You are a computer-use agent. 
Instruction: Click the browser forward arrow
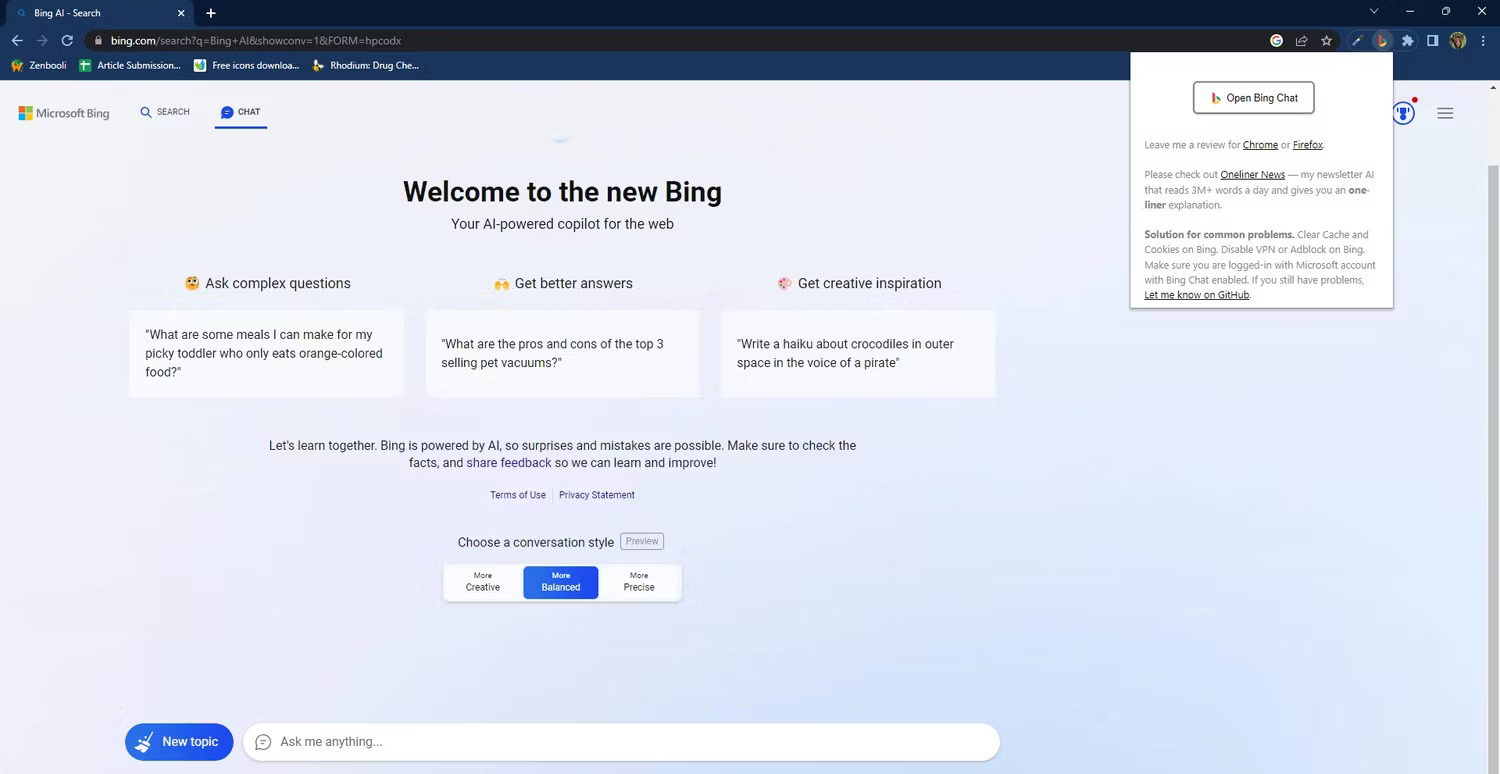point(42,41)
